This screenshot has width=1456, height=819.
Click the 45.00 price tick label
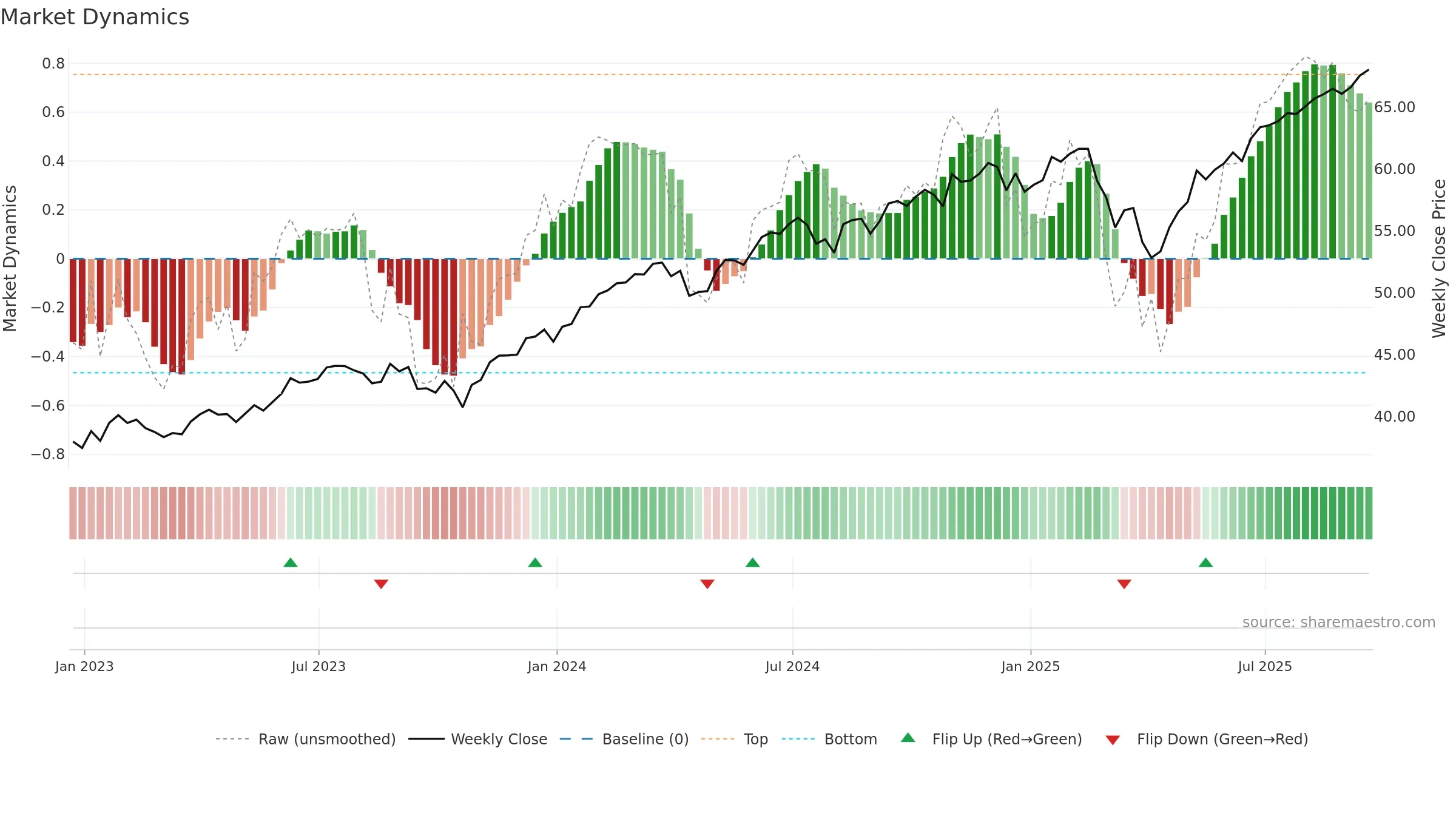(x=1395, y=355)
